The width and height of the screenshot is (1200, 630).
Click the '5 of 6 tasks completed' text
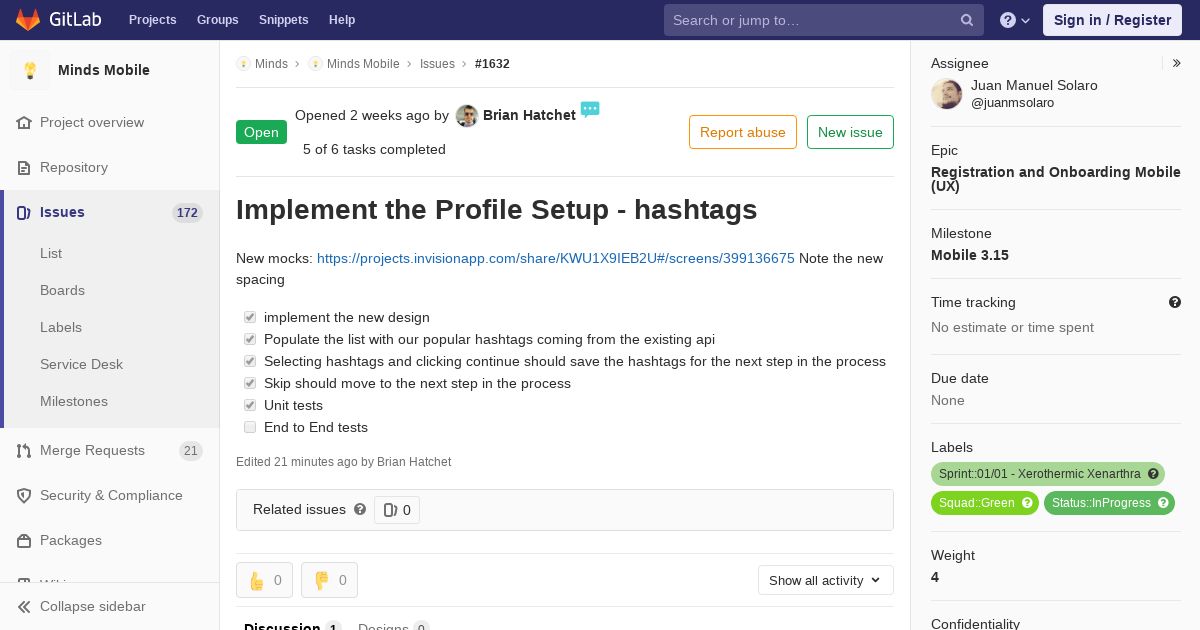pyautogui.click(x=374, y=149)
